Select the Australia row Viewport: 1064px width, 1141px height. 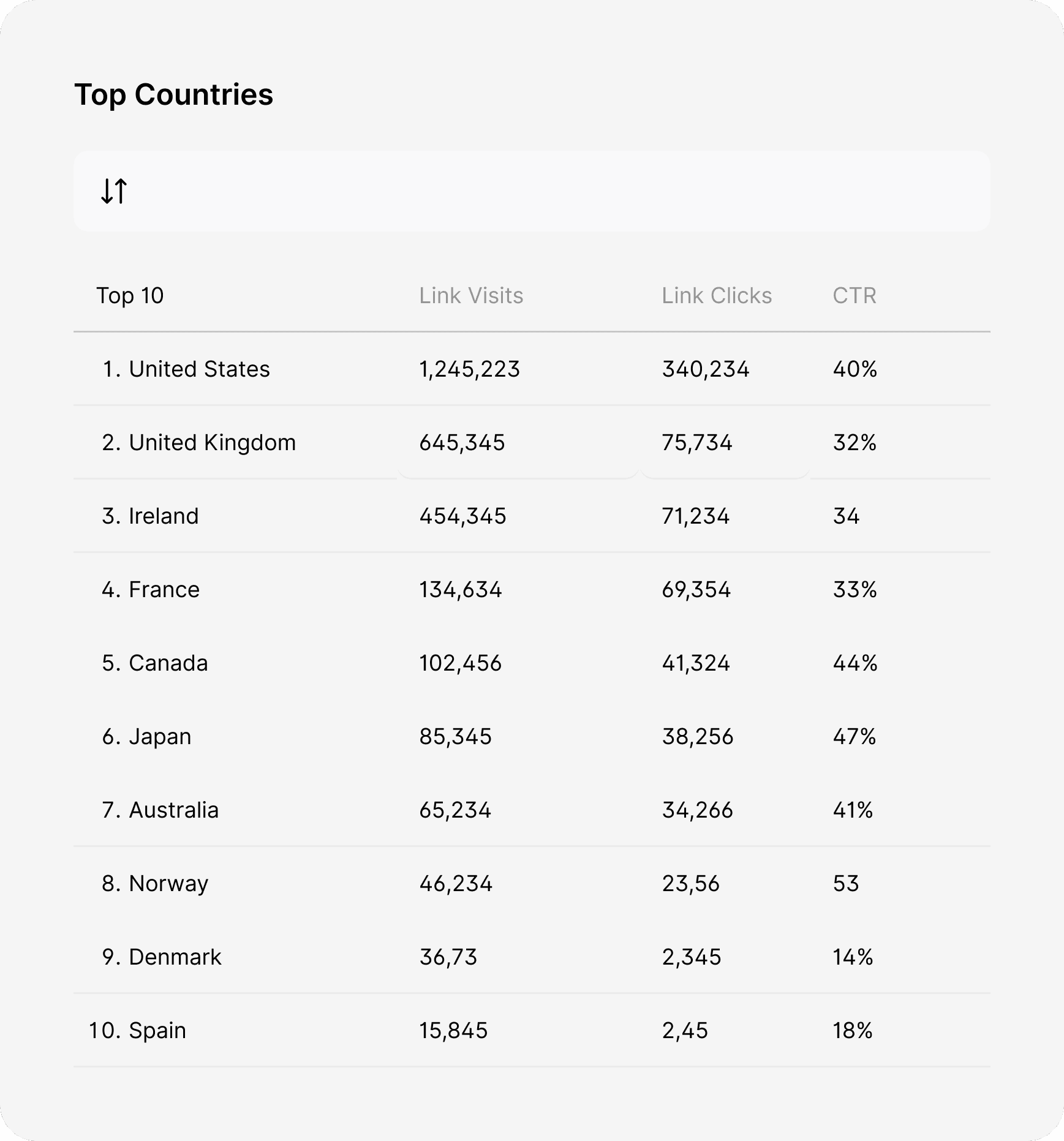173,810
